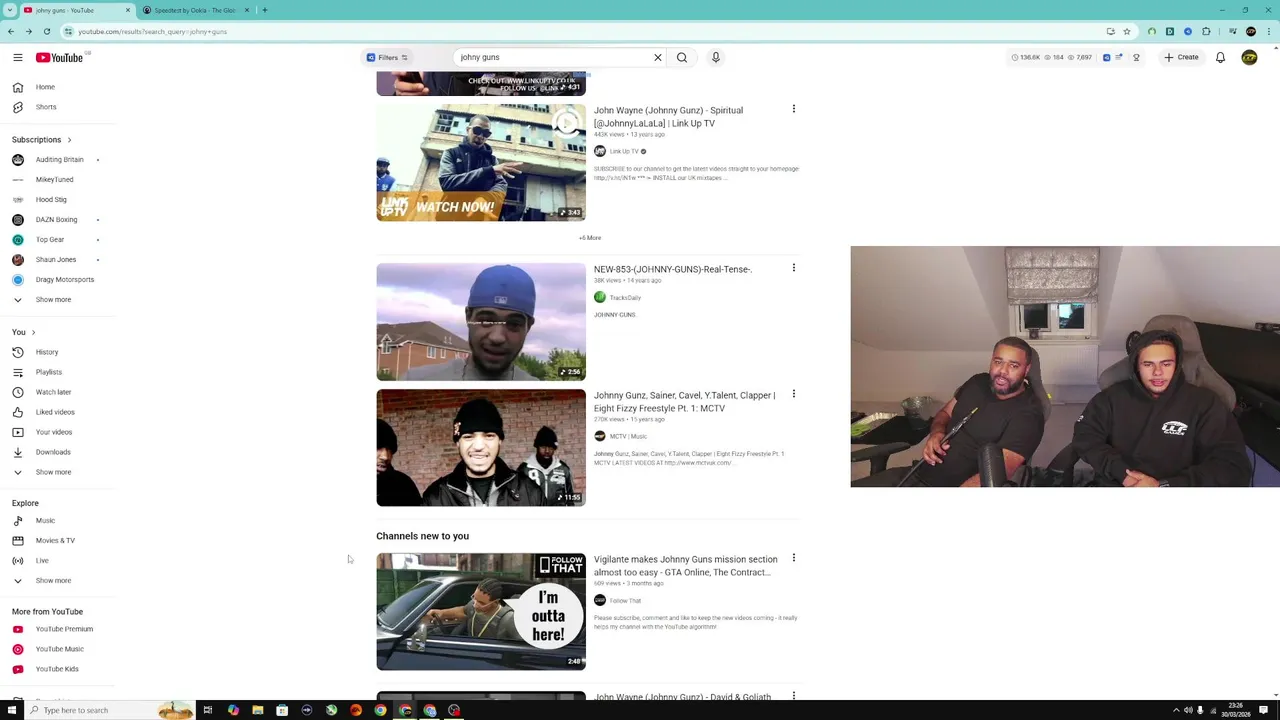Go to YouTube home via the logo
The width and height of the screenshot is (1280, 720).
pos(60,58)
